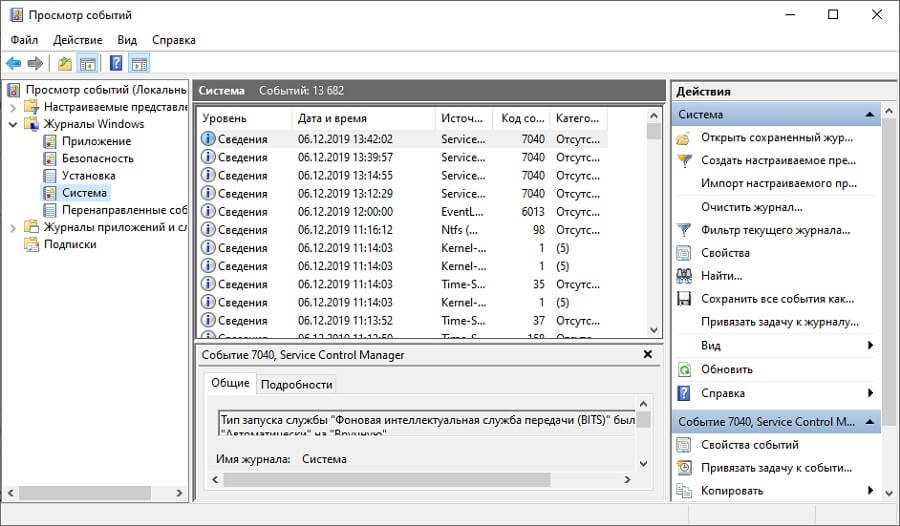Image resolution: width=900 pixels, height=526 pixels.
Task: Switch to the Подробности tab
Action: (295, 384)
